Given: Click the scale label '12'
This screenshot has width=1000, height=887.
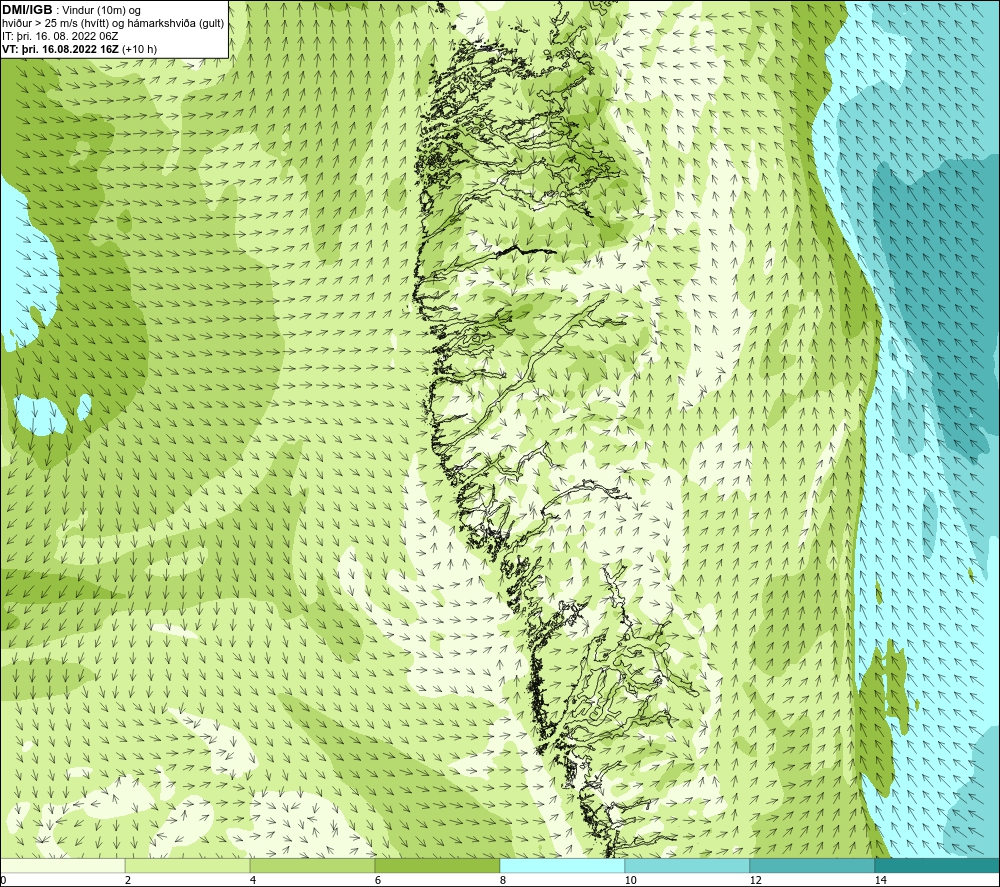Looking at the screenshot, I should 756,880.
